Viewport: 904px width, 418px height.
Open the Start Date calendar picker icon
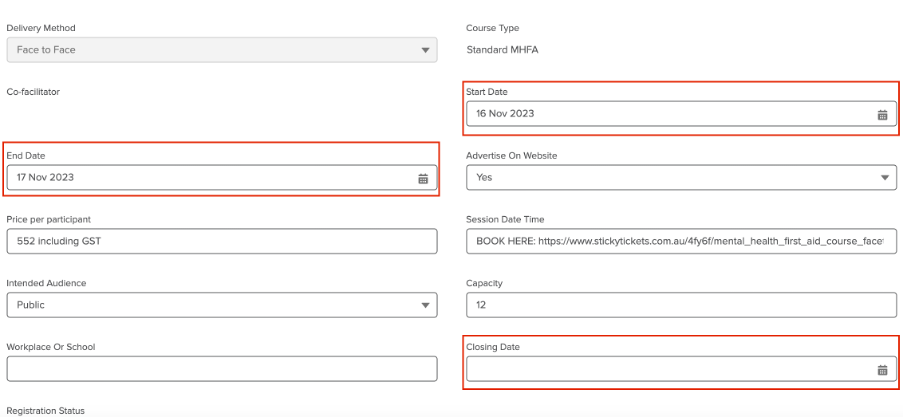click(x=882, y=114)
